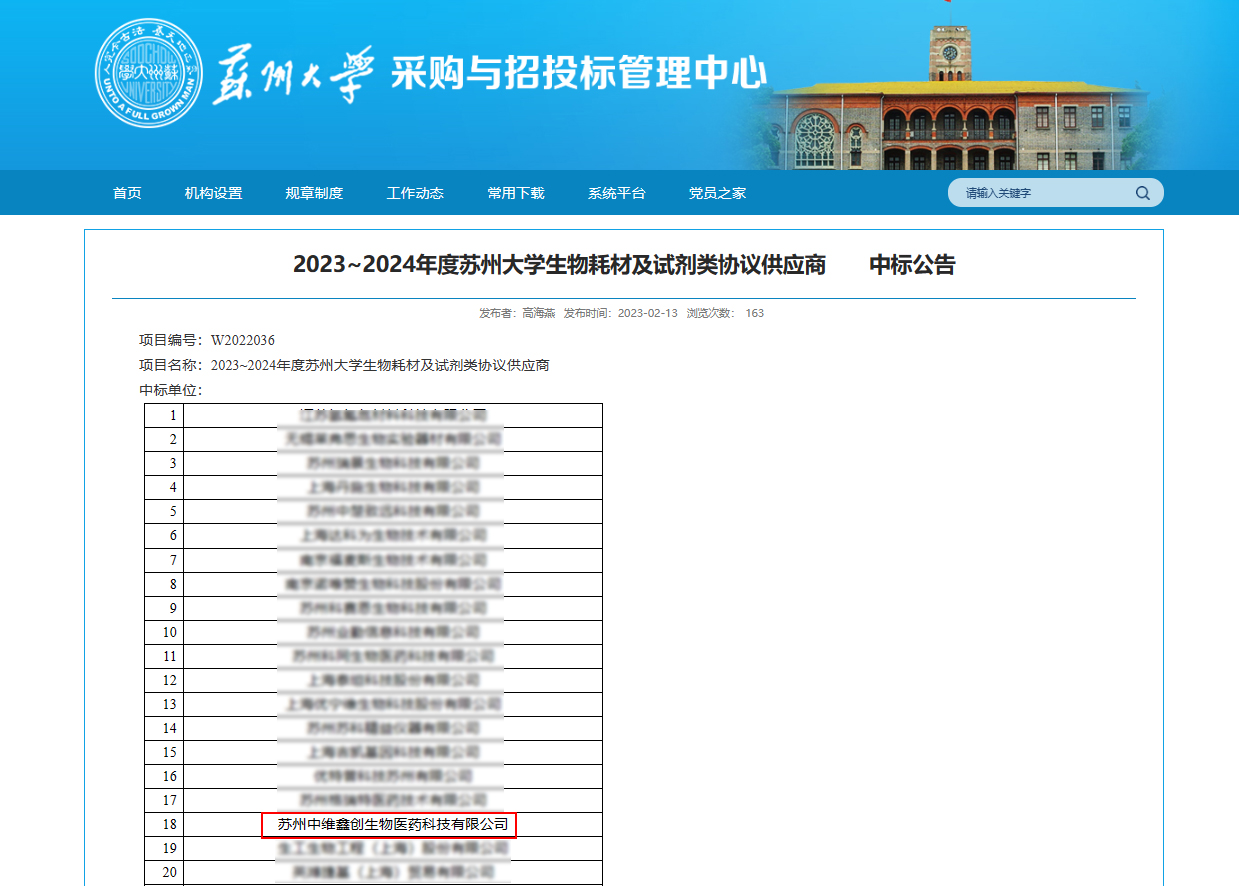Click the row number 16 cell
The height and width of the screenshot is (886, 1239).
(x=164, y=776)
